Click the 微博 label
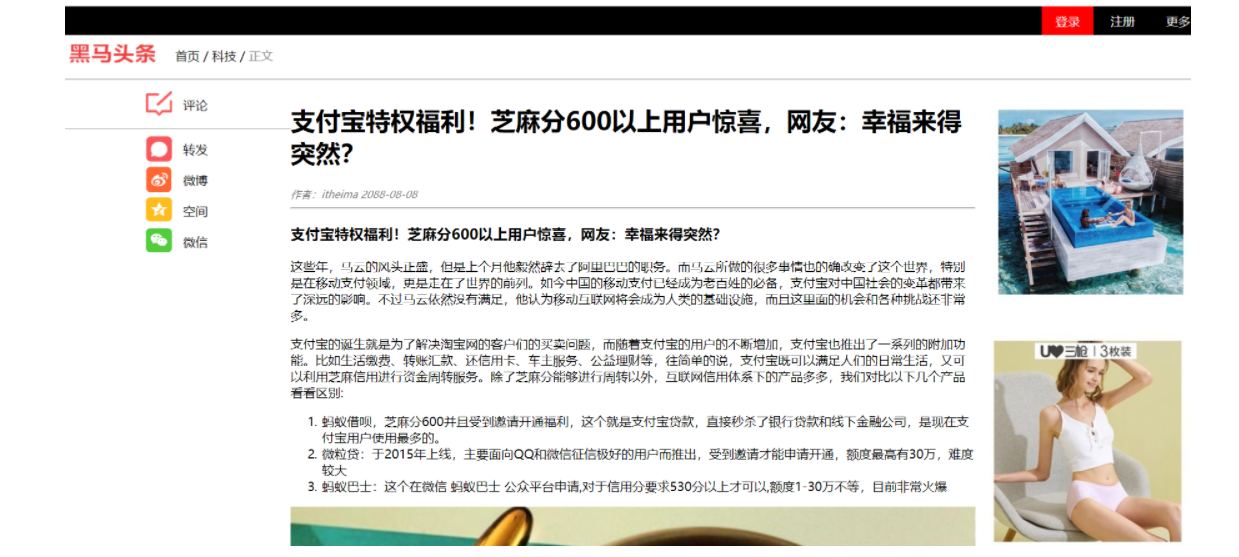 coord(195,181)
